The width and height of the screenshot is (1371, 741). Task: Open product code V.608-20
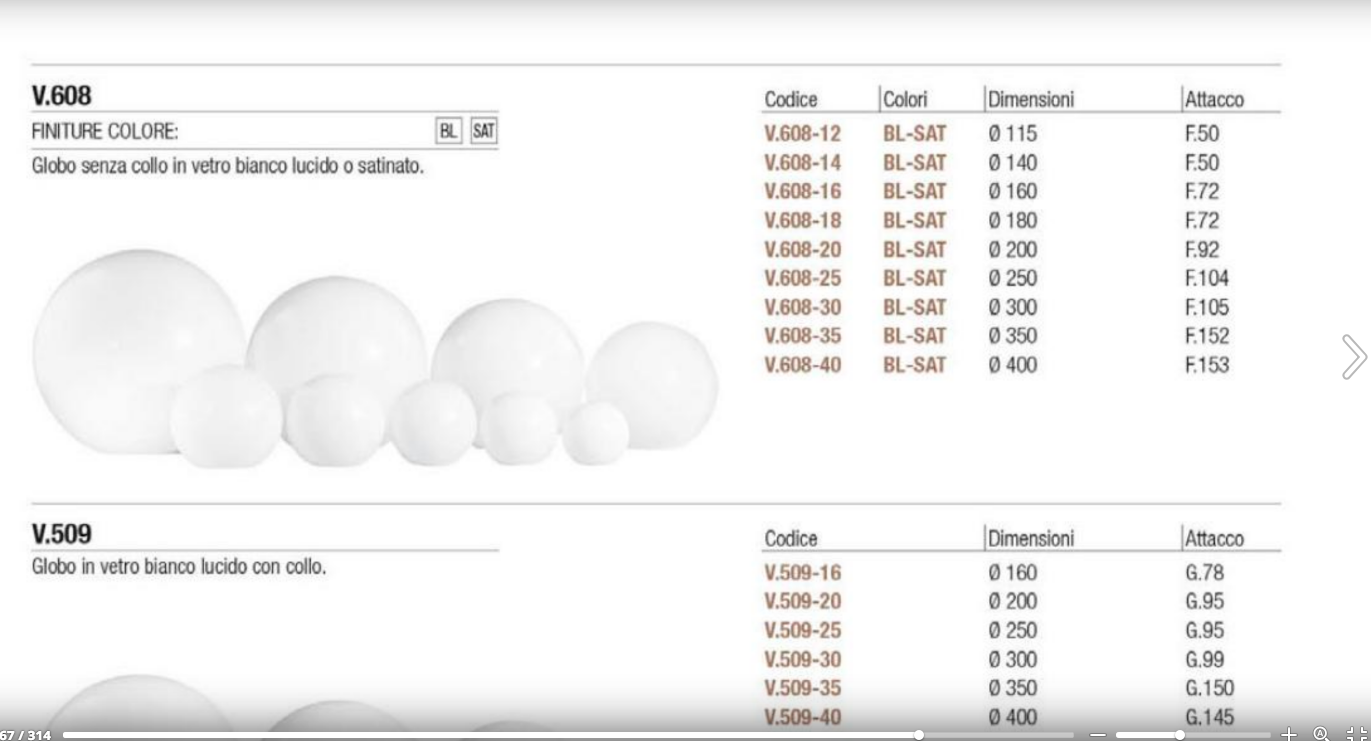tap(802, 250)
